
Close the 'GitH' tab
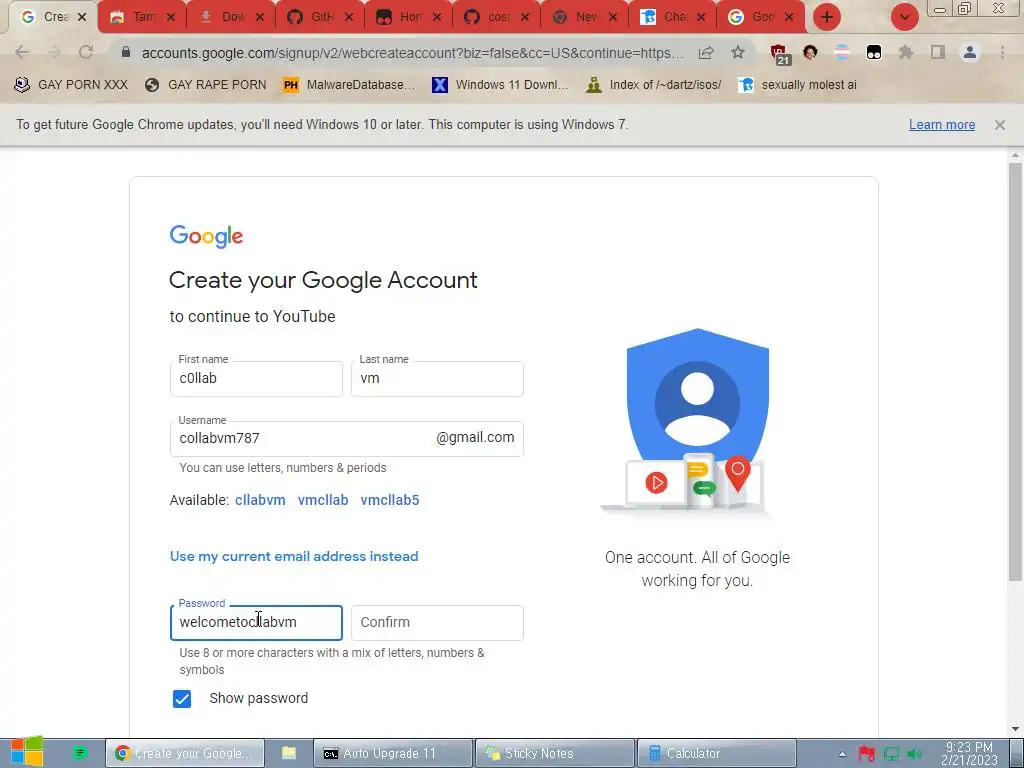(x=349, y=17)
